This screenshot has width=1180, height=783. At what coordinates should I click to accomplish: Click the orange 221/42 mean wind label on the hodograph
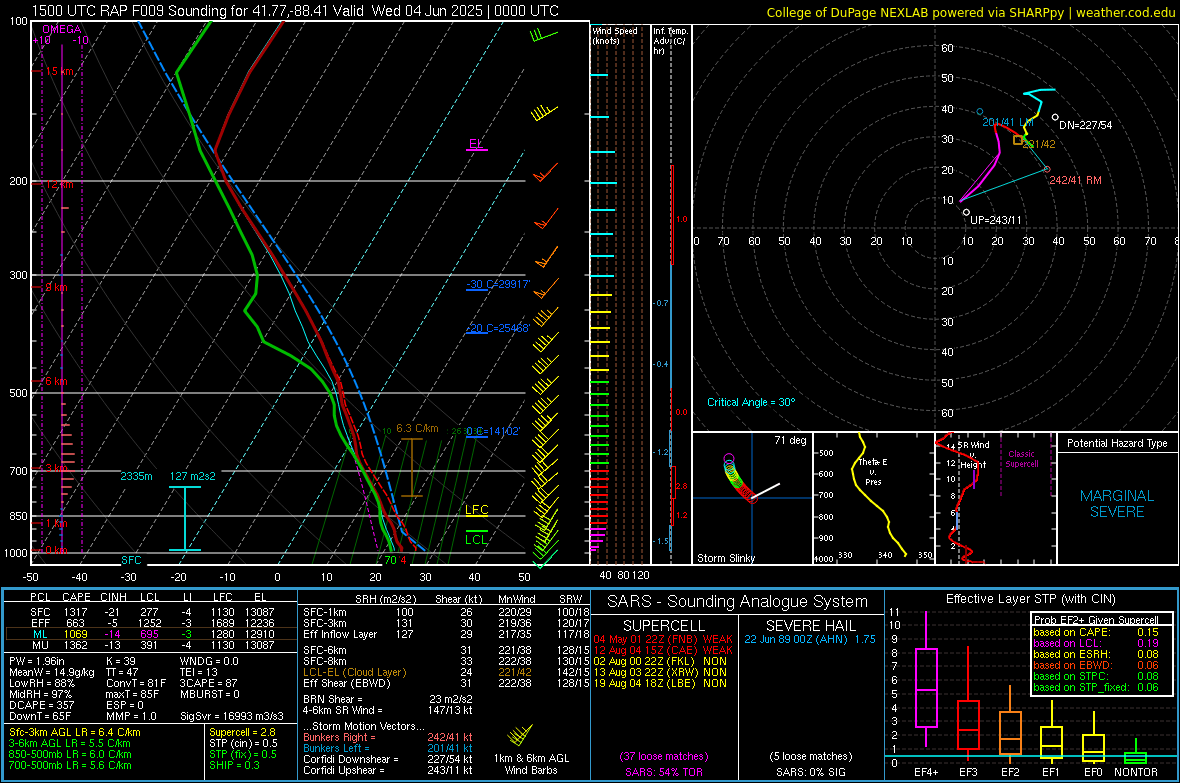1039,144
